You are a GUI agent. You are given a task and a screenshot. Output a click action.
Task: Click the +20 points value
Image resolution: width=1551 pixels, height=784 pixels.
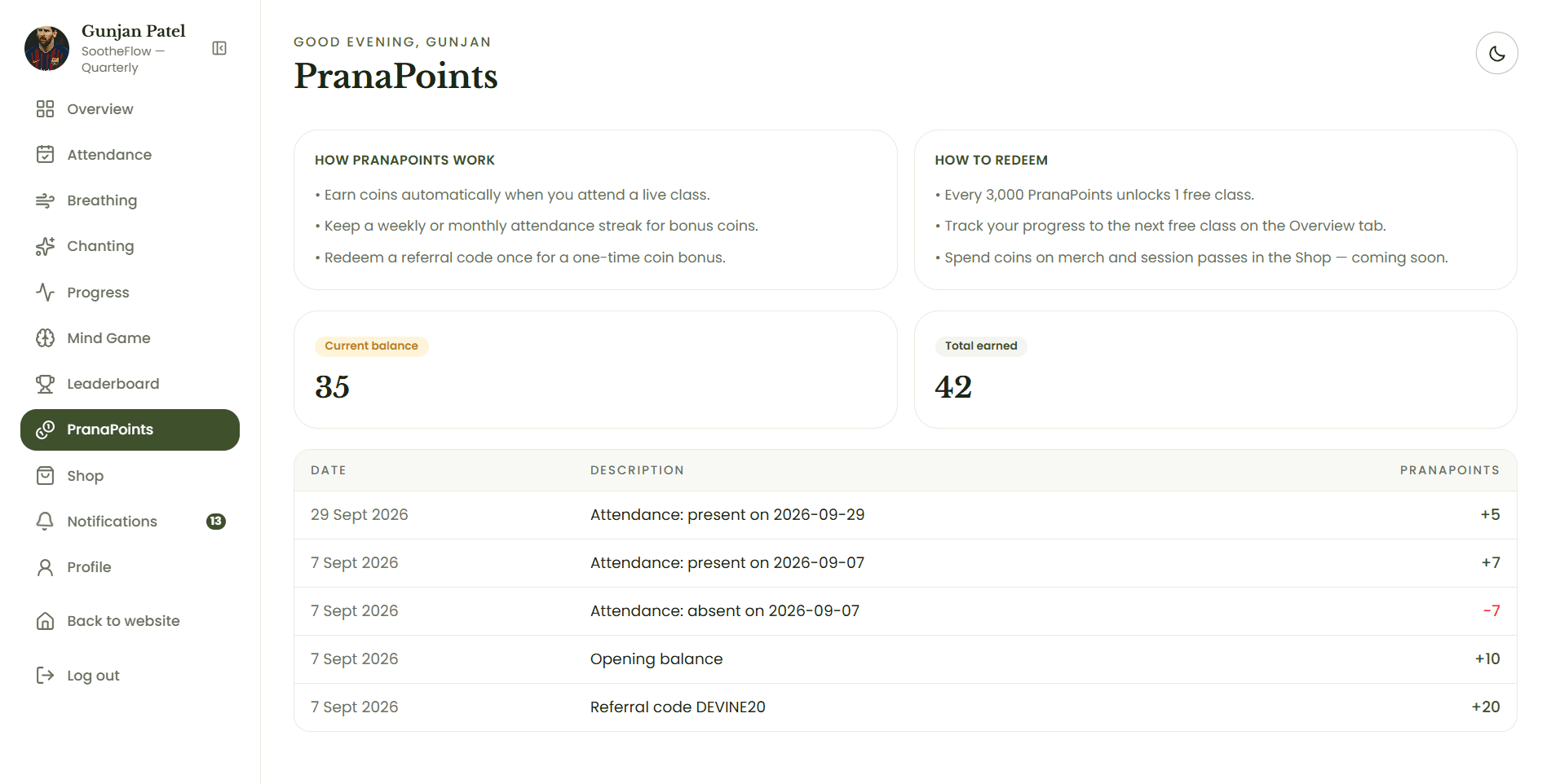(1486, 707)
